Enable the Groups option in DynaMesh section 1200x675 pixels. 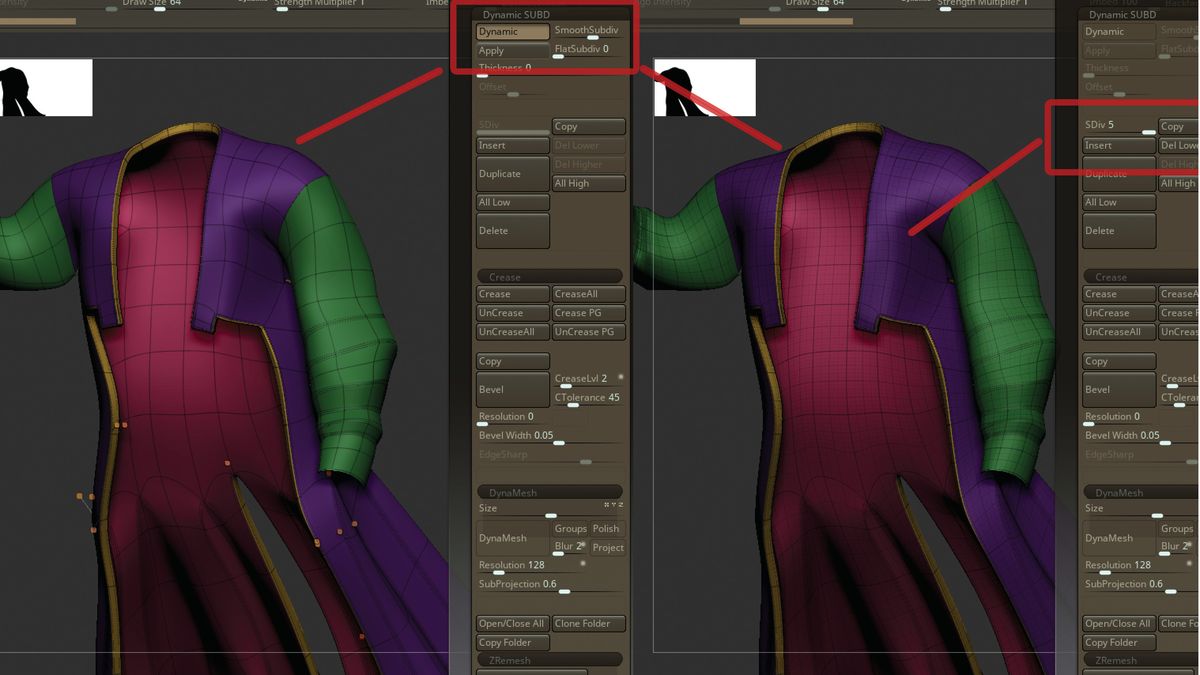[x=571, y=528]
